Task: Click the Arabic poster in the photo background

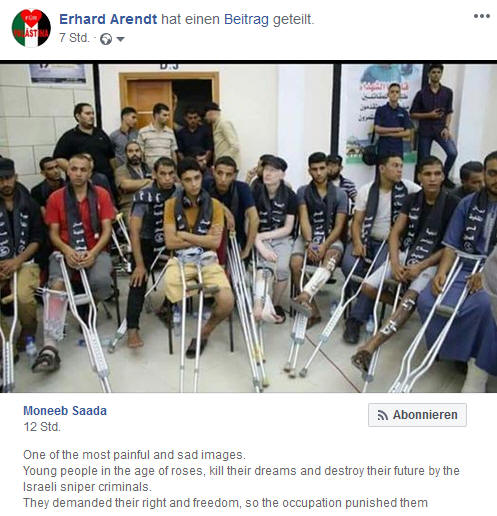Action: [x=381, y=114]
